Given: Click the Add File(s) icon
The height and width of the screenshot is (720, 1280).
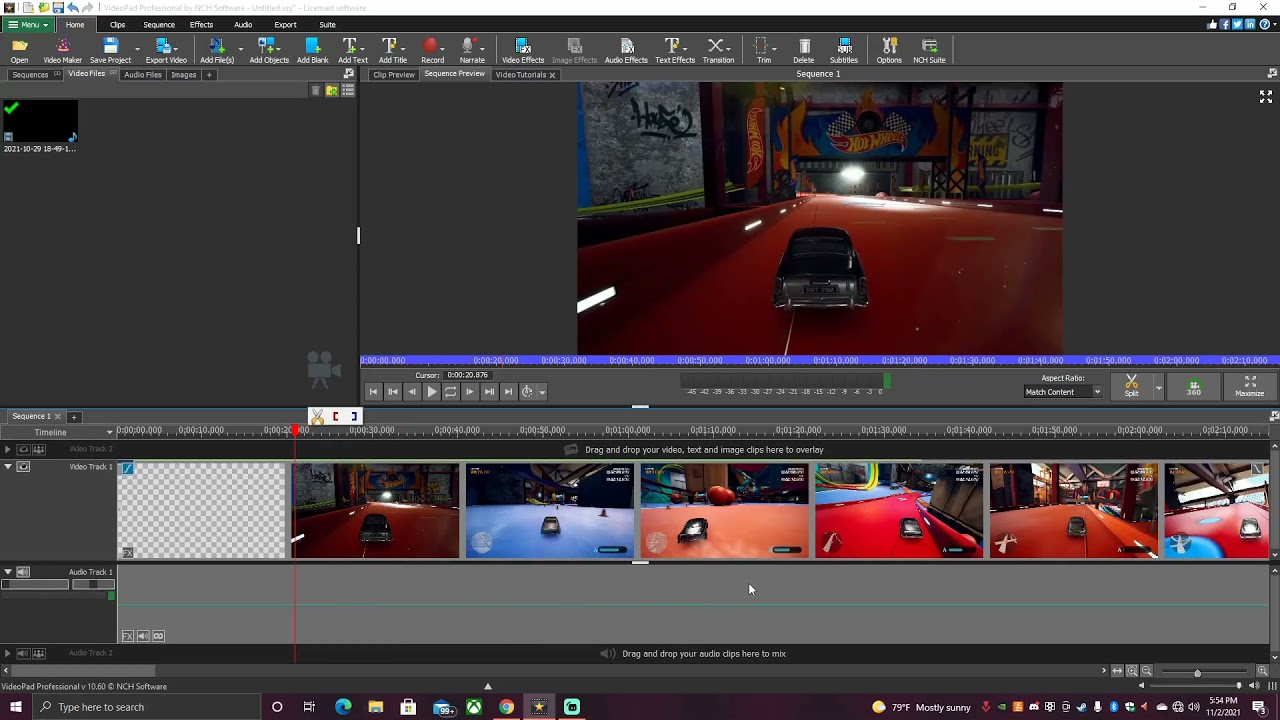Looking at the screenshot, I should (x=217, y=51).
